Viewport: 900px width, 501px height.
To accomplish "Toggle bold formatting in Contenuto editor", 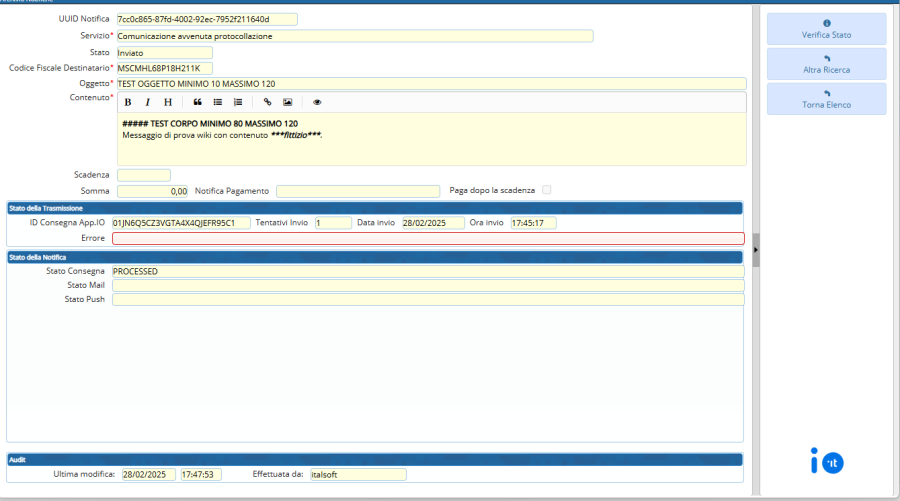I will [x=128, y=102].
